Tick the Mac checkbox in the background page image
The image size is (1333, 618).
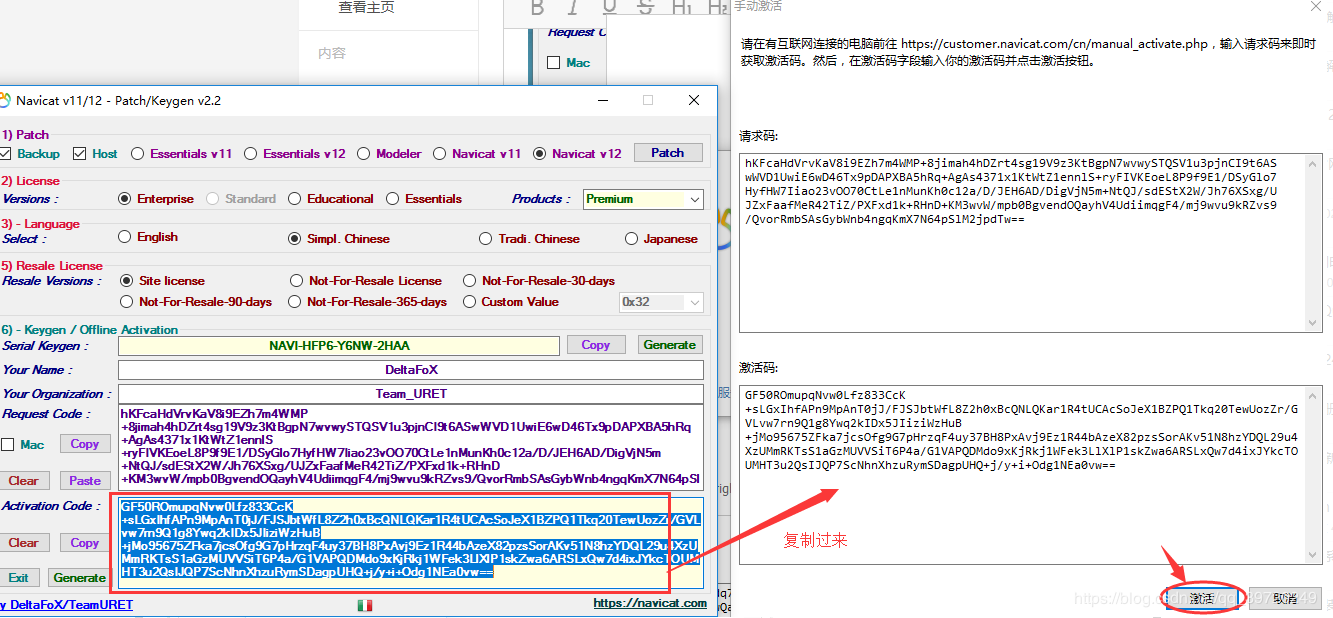click(554, 63)
